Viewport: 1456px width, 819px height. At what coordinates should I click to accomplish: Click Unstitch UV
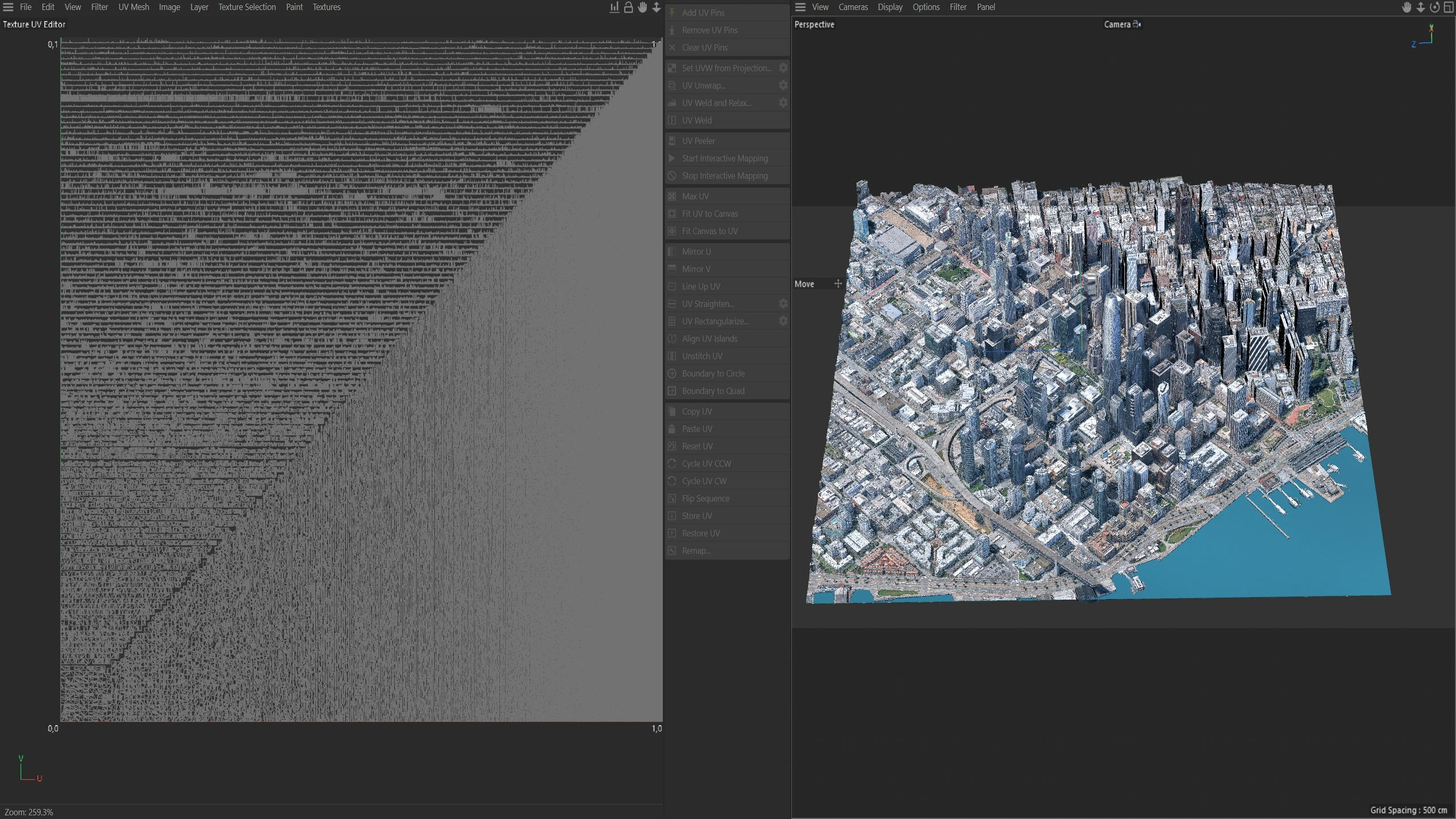tap(727, 356)
